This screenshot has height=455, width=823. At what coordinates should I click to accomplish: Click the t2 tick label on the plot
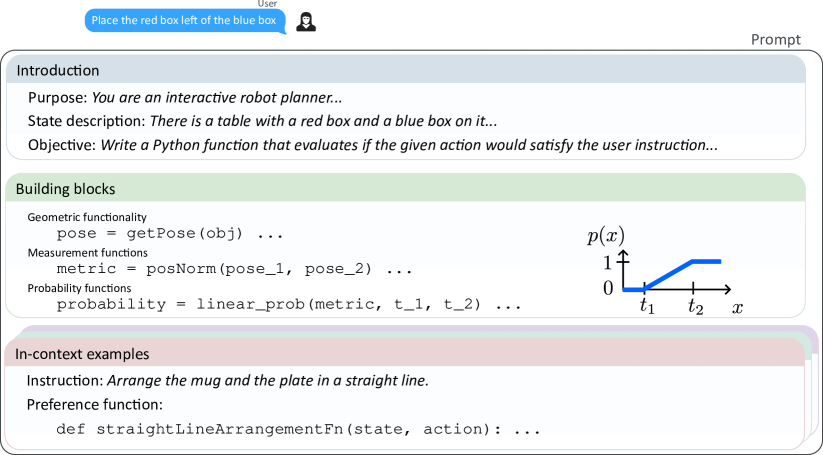695,308
